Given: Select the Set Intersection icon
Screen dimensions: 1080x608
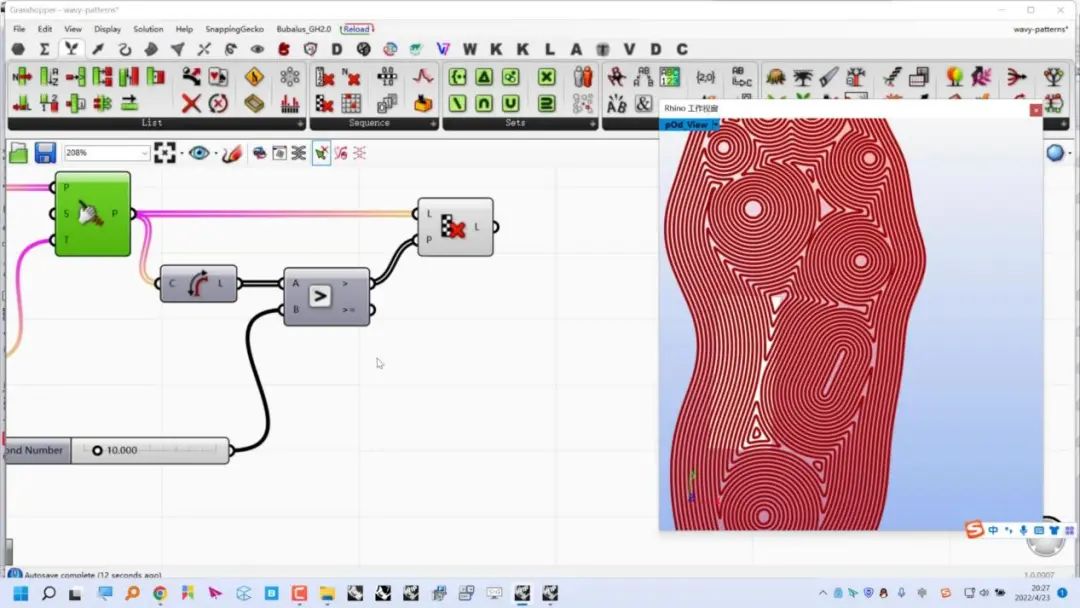Looking at the screenshot, I should point(484,103).
